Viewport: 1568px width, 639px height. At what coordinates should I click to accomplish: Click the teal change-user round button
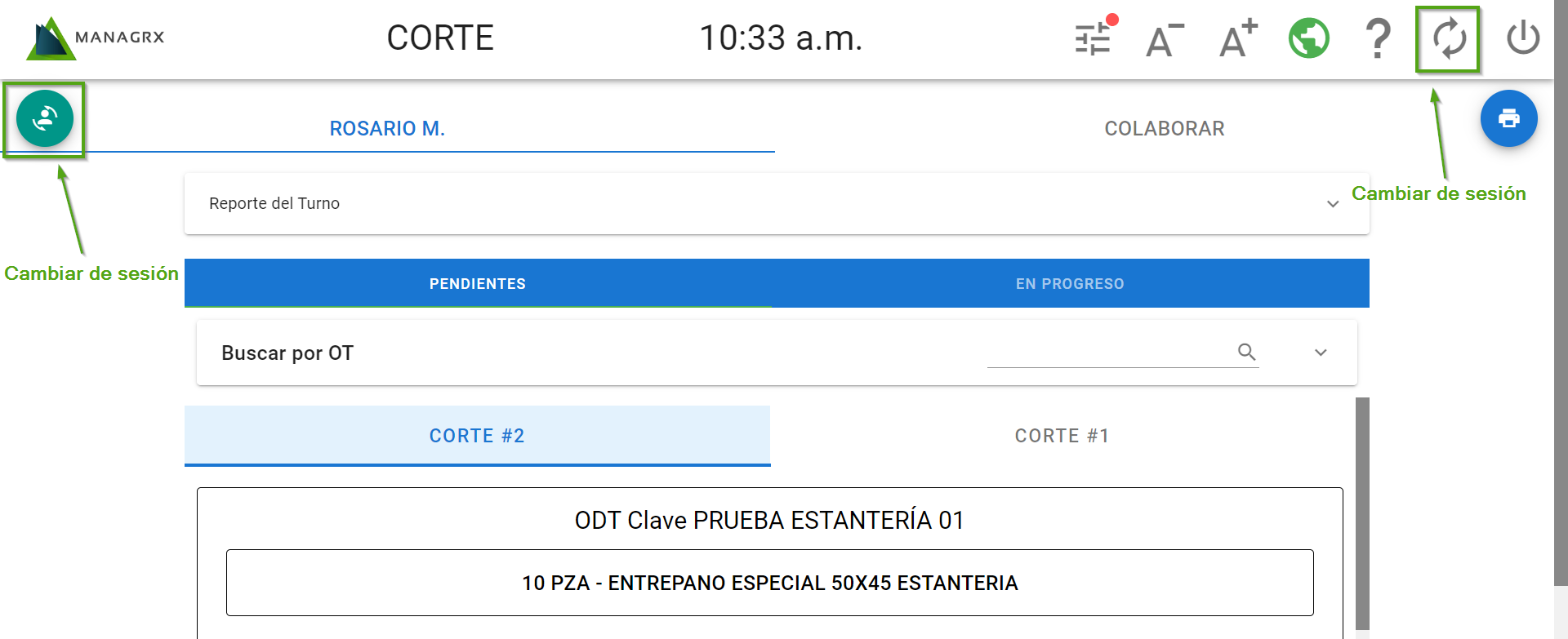[45, 119]
